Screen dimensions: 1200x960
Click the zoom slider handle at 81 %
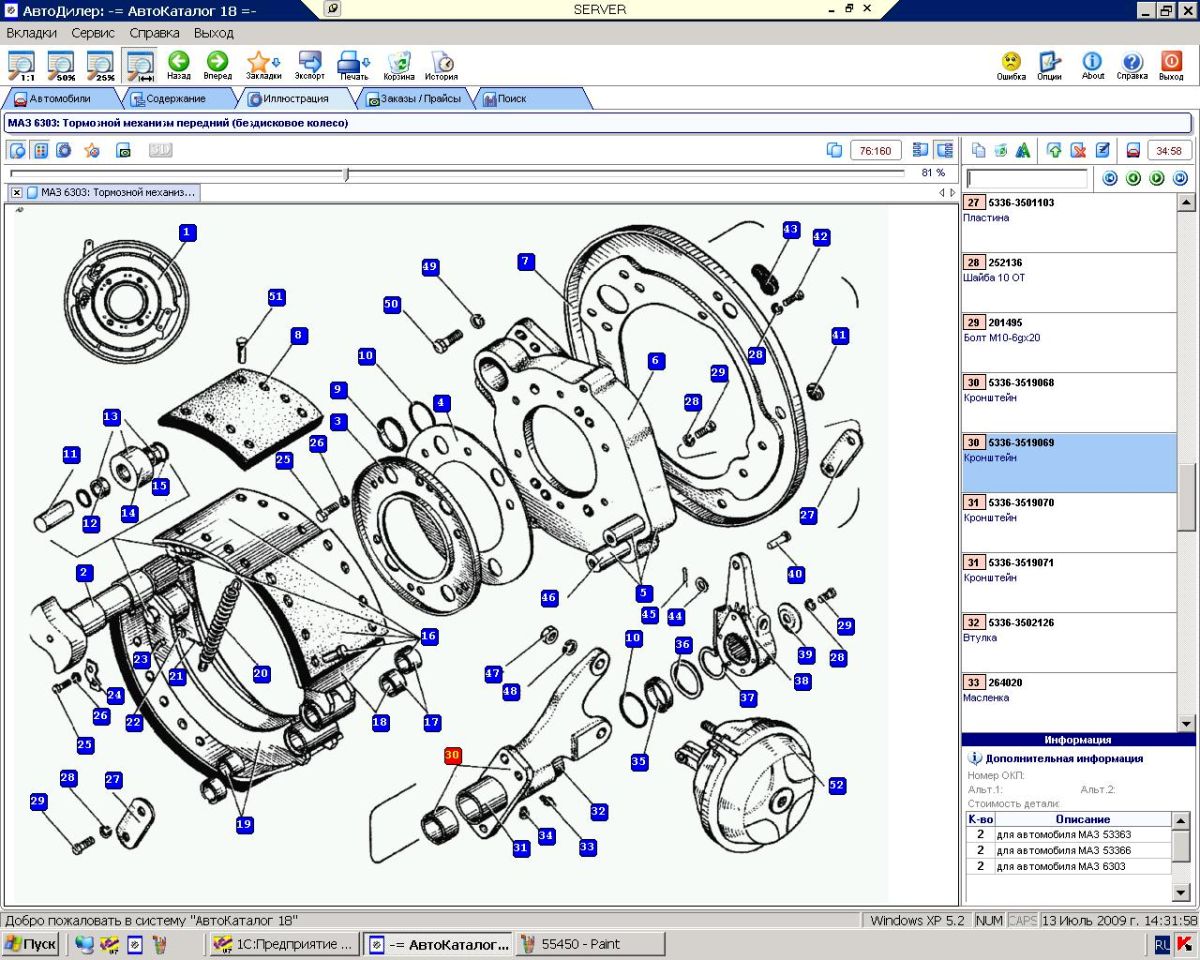click(x=346, y=174)
